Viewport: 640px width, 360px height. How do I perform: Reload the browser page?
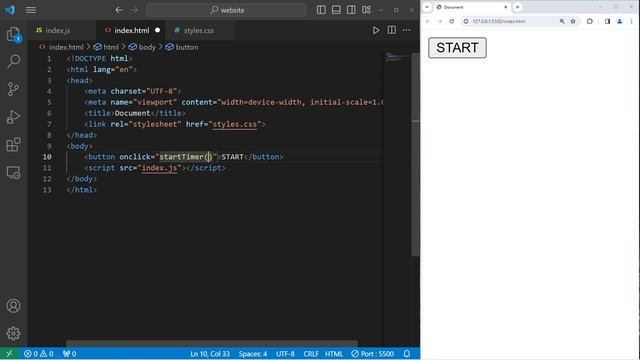451,21
